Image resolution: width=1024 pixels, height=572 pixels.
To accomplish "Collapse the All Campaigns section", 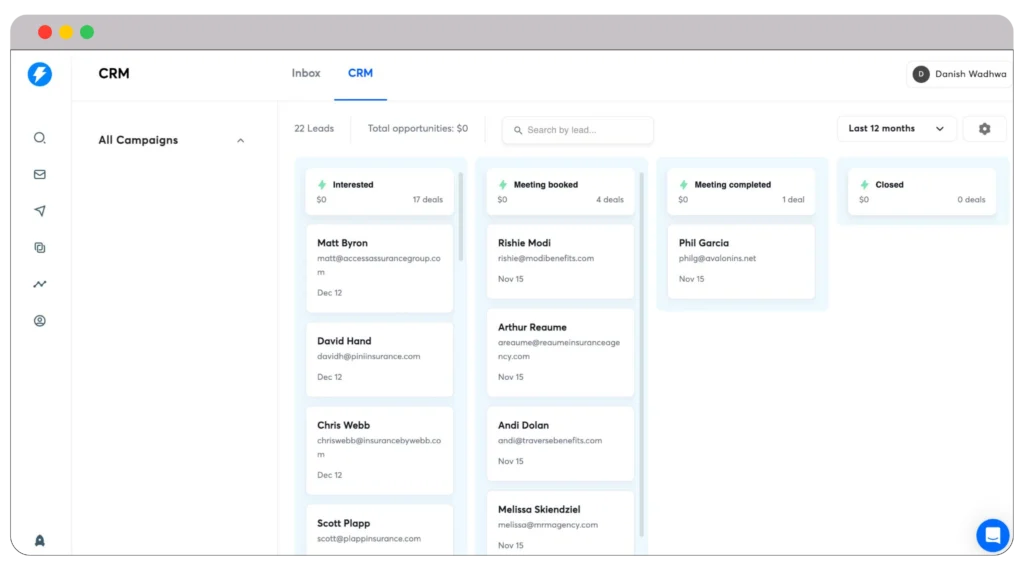I will [240, 141].
